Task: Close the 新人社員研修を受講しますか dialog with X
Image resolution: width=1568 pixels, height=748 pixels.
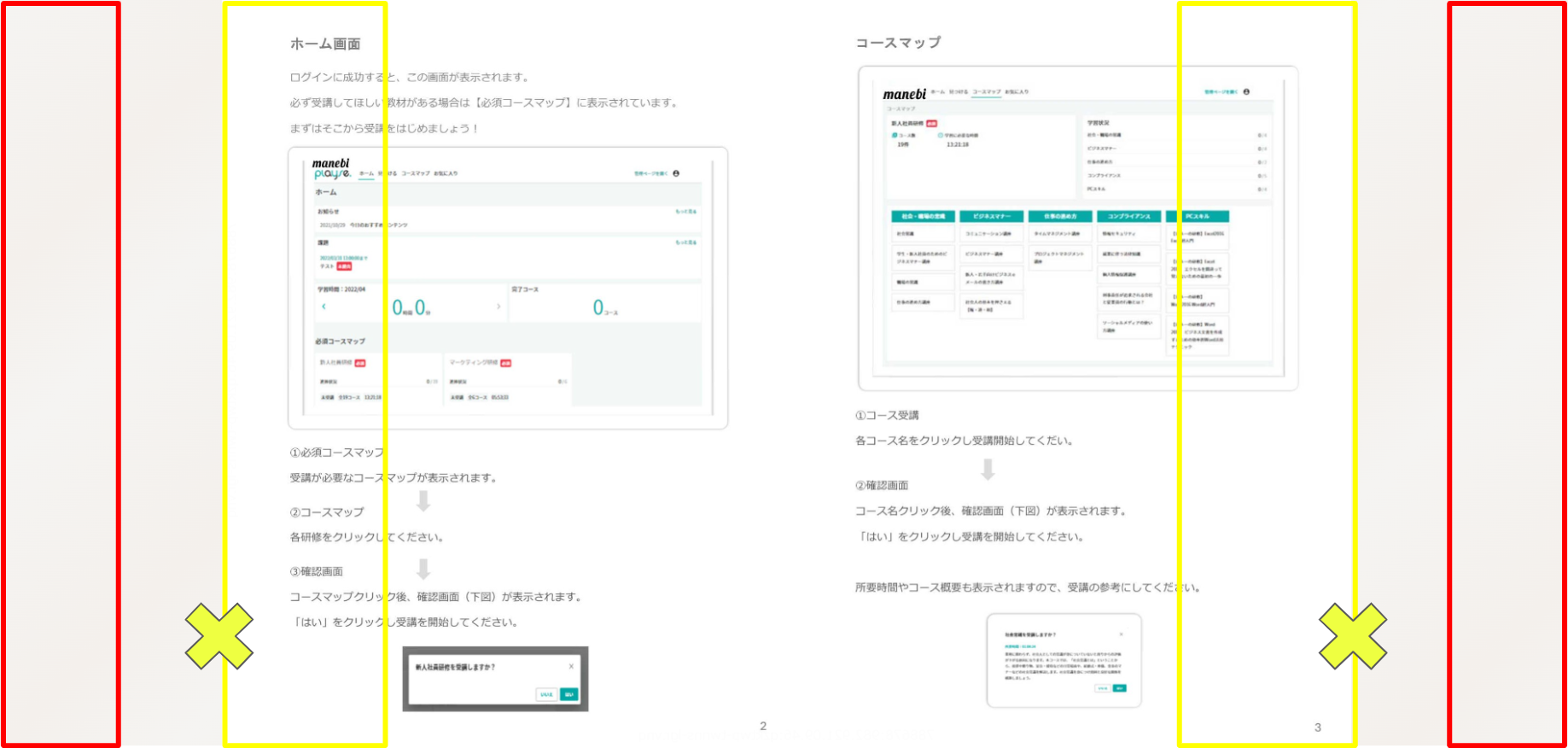Action: coord(571,666)
